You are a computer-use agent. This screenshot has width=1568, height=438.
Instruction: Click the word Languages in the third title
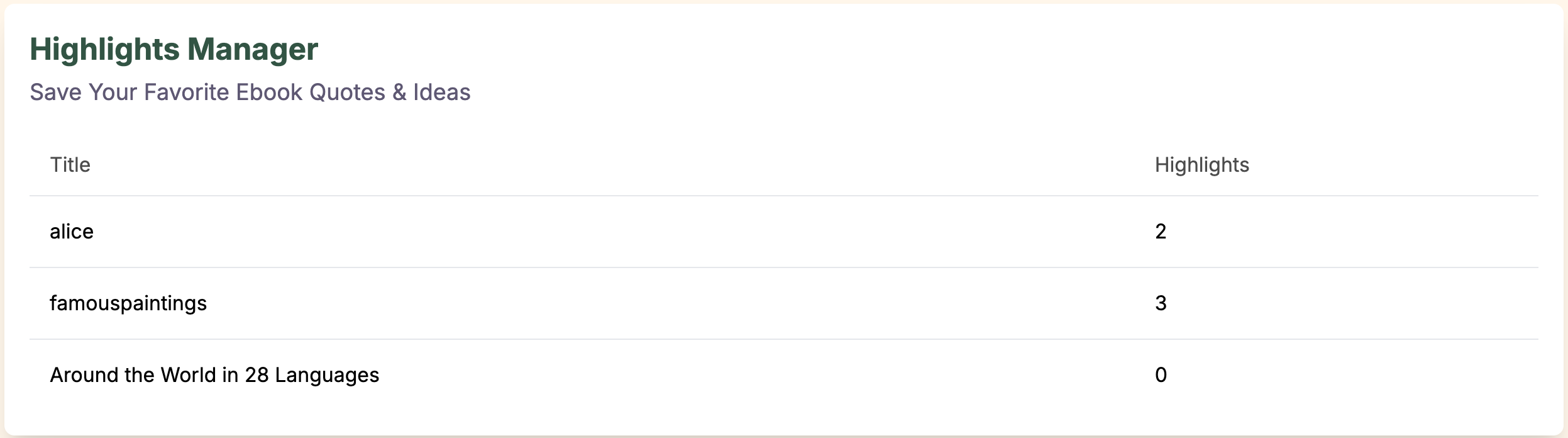(327, 376)
